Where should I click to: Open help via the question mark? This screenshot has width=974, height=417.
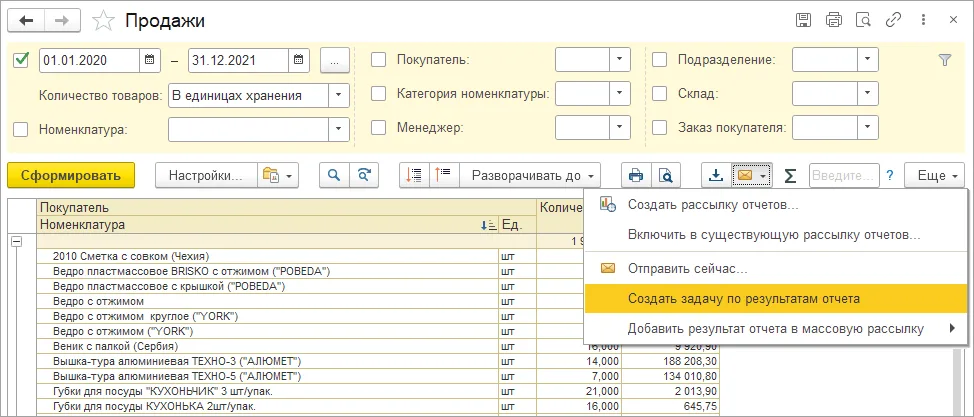(890, 176)
